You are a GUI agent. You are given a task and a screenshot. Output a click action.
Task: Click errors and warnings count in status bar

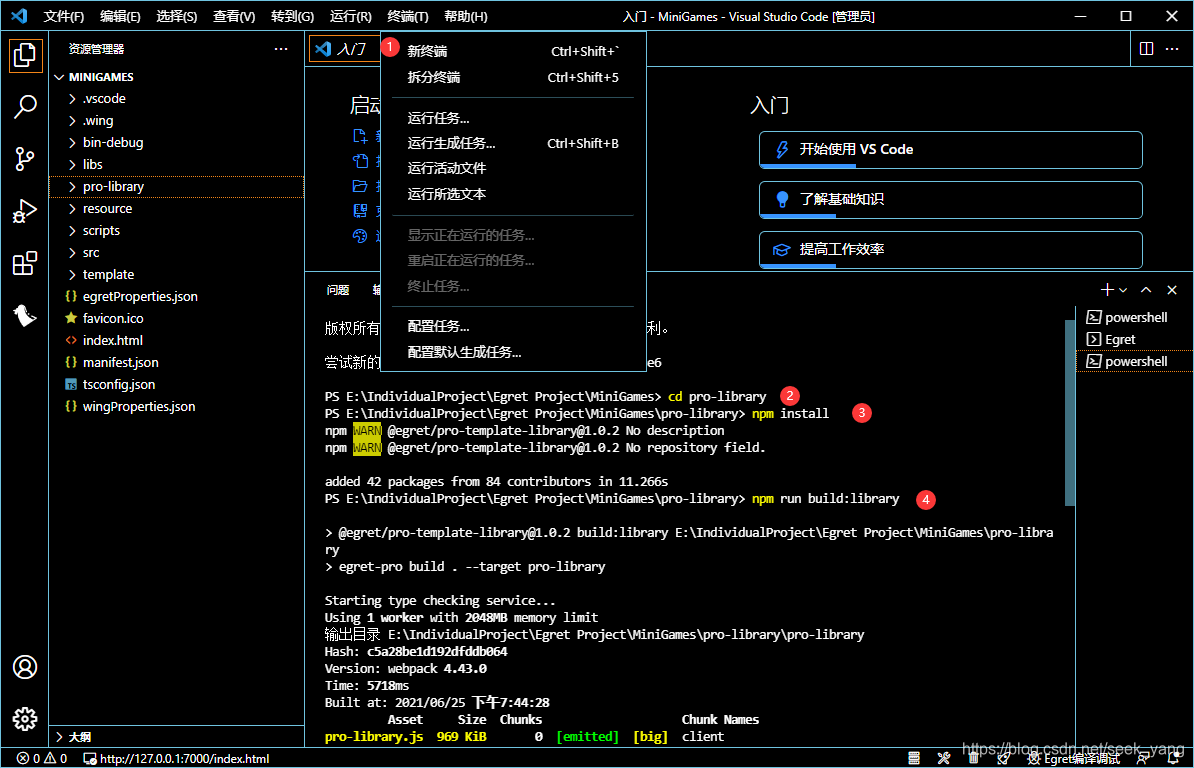[x=42, y=758]
